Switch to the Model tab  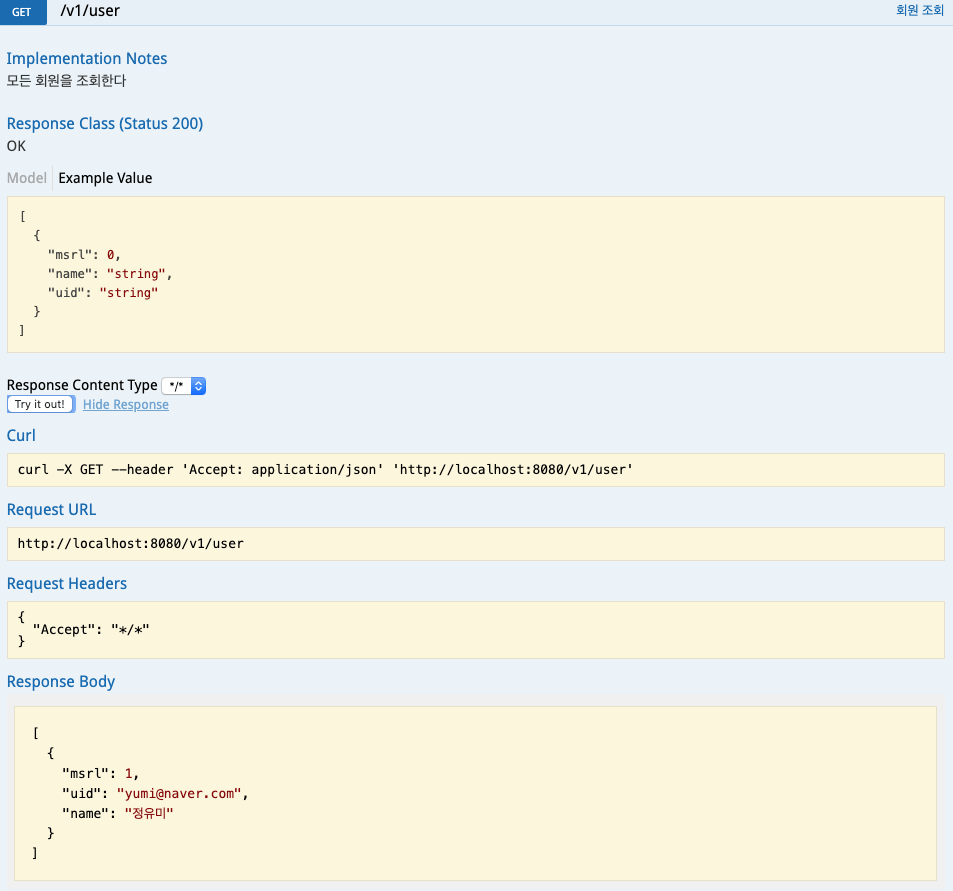pyautogui.click(x=27, y=178)
